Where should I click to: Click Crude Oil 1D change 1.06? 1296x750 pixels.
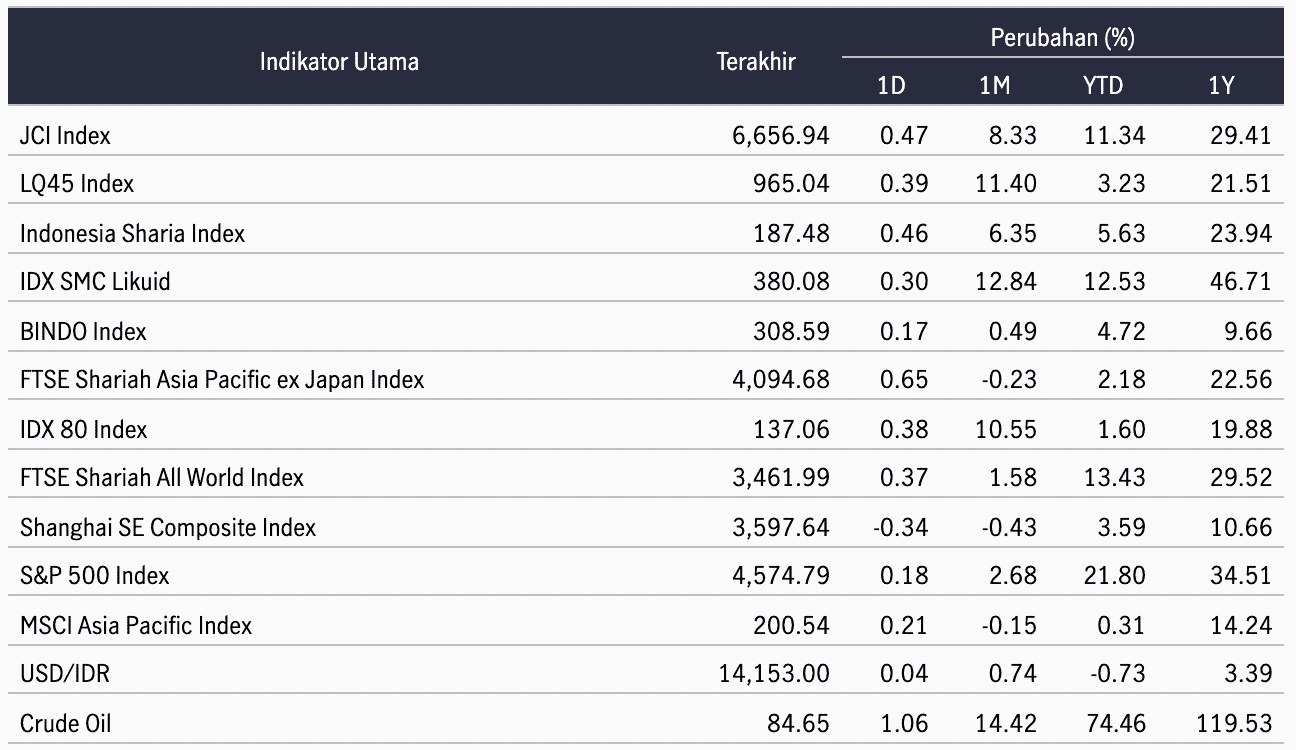tap(904, 722)
